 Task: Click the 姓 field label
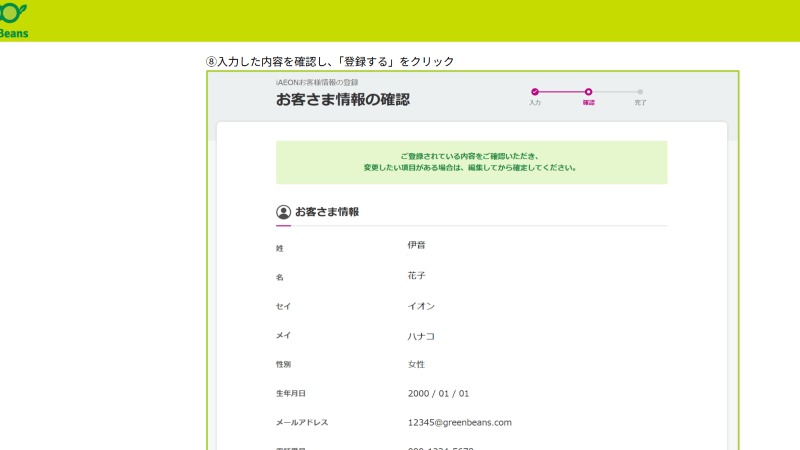(x=280, y=248)
